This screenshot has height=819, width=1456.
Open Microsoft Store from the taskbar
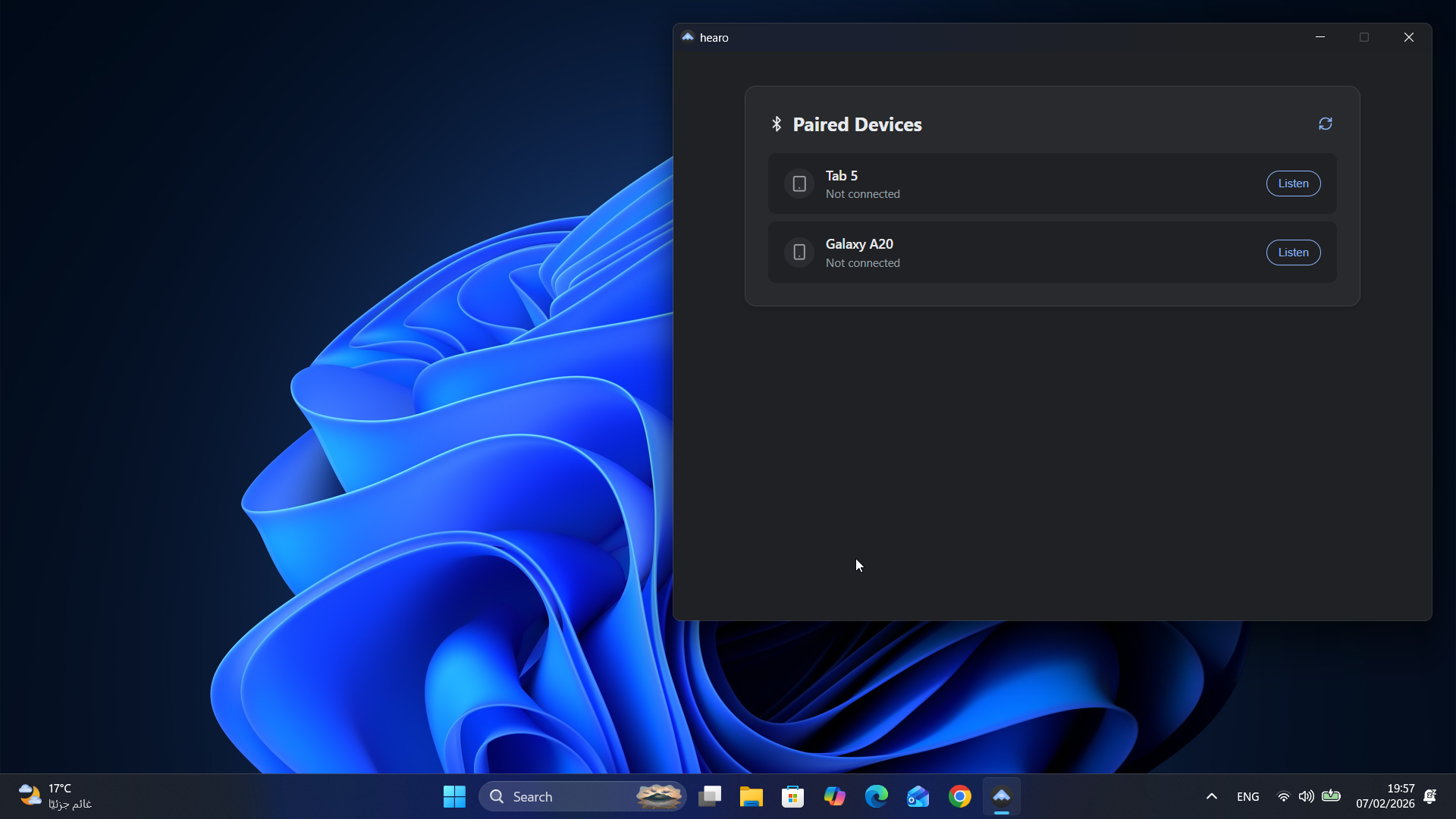[792, 796]
